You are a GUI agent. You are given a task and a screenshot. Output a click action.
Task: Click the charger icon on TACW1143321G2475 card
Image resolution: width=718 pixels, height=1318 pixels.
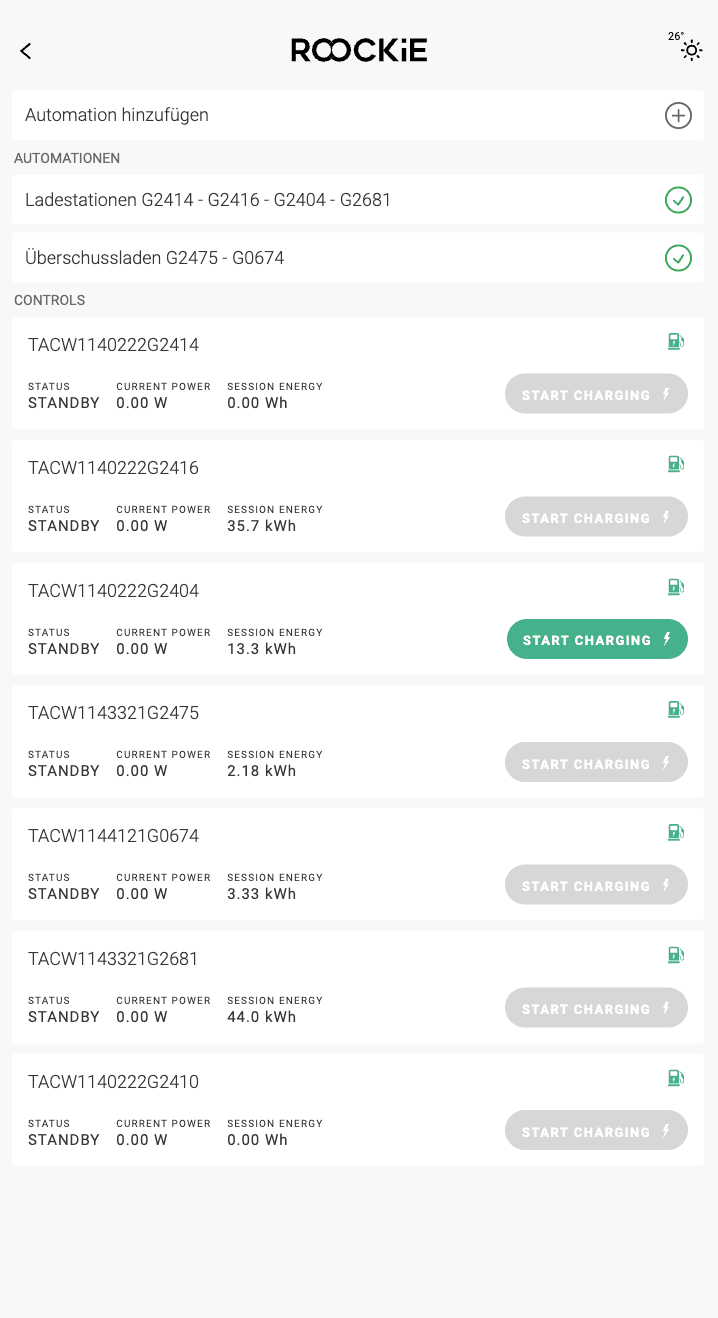[675, 709]
